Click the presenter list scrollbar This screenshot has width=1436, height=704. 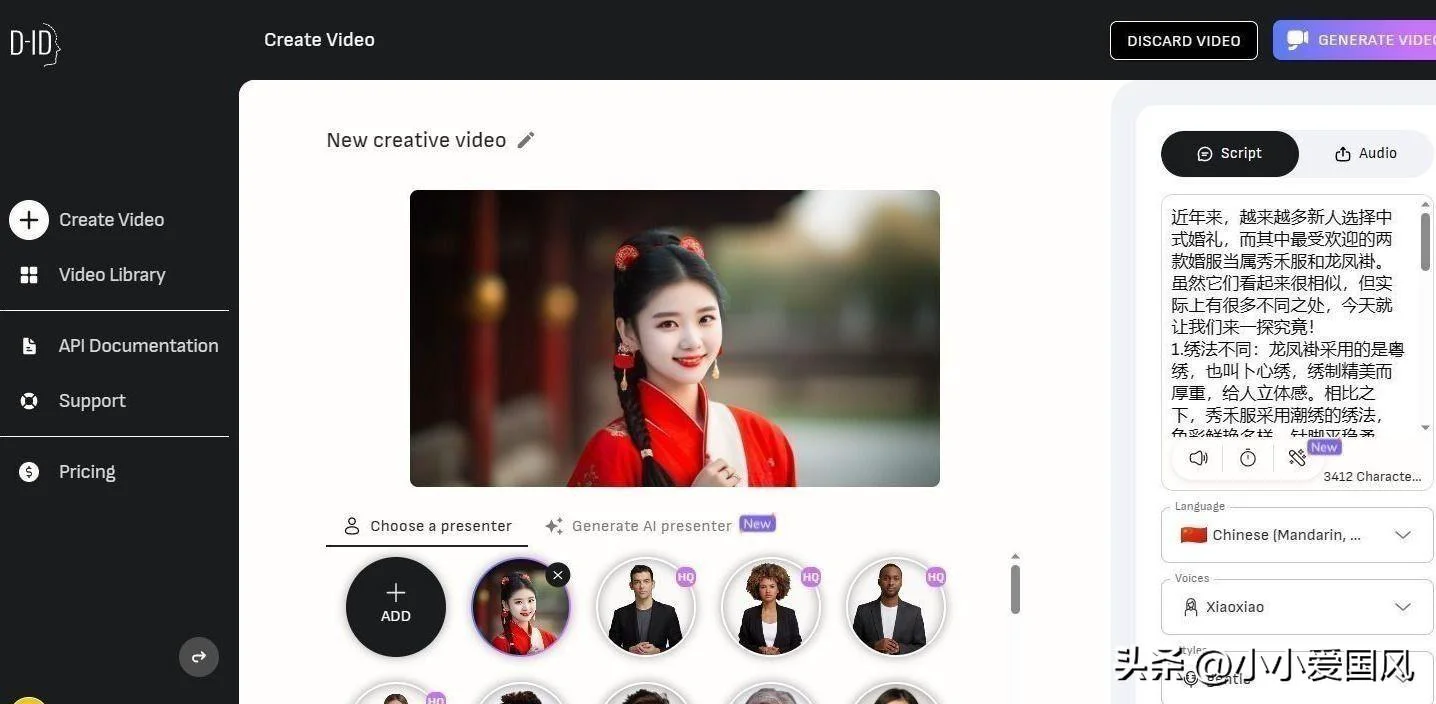coord(1015,589)
